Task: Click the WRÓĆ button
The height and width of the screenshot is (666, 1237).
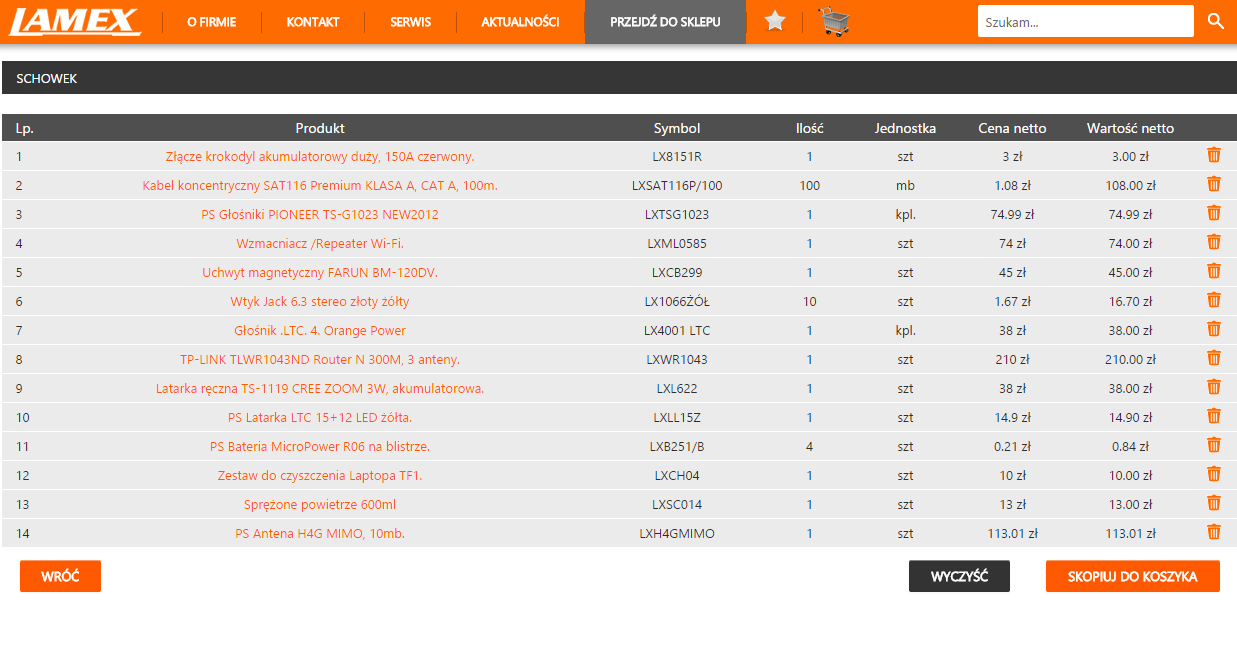Action: pyautogui.click(x=60, y=576)
